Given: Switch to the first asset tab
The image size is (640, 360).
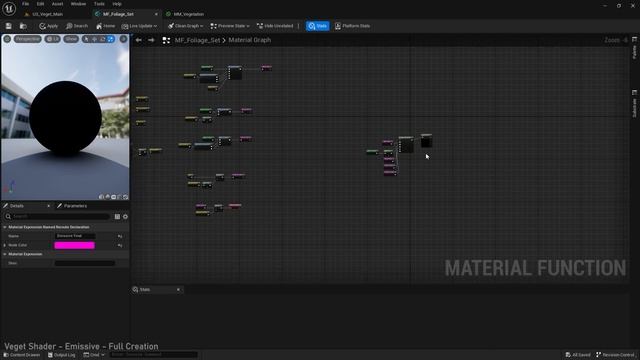Looking at the screenshot, I should 47,14.
